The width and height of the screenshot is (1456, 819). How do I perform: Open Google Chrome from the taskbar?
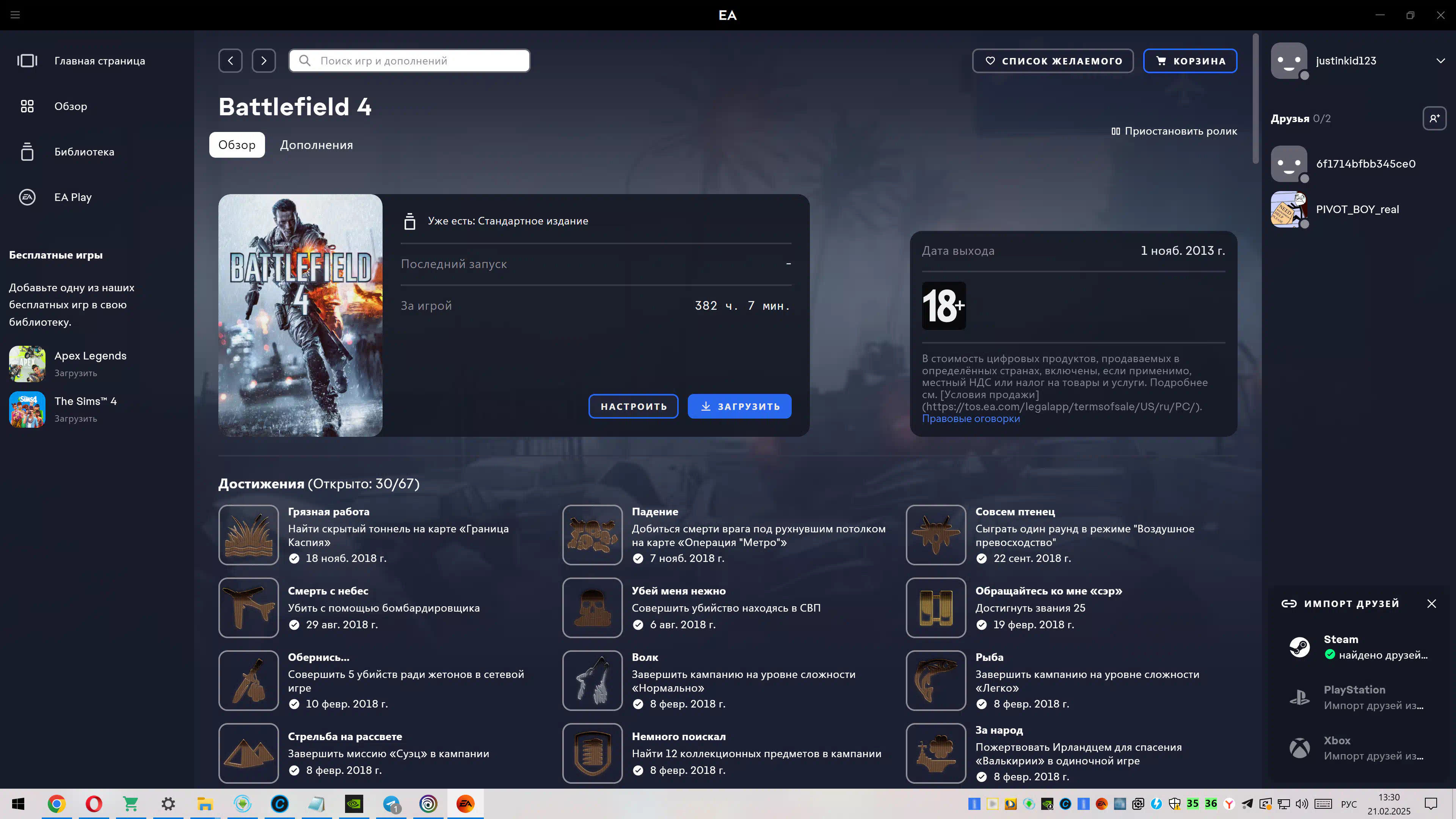point(56,804)
